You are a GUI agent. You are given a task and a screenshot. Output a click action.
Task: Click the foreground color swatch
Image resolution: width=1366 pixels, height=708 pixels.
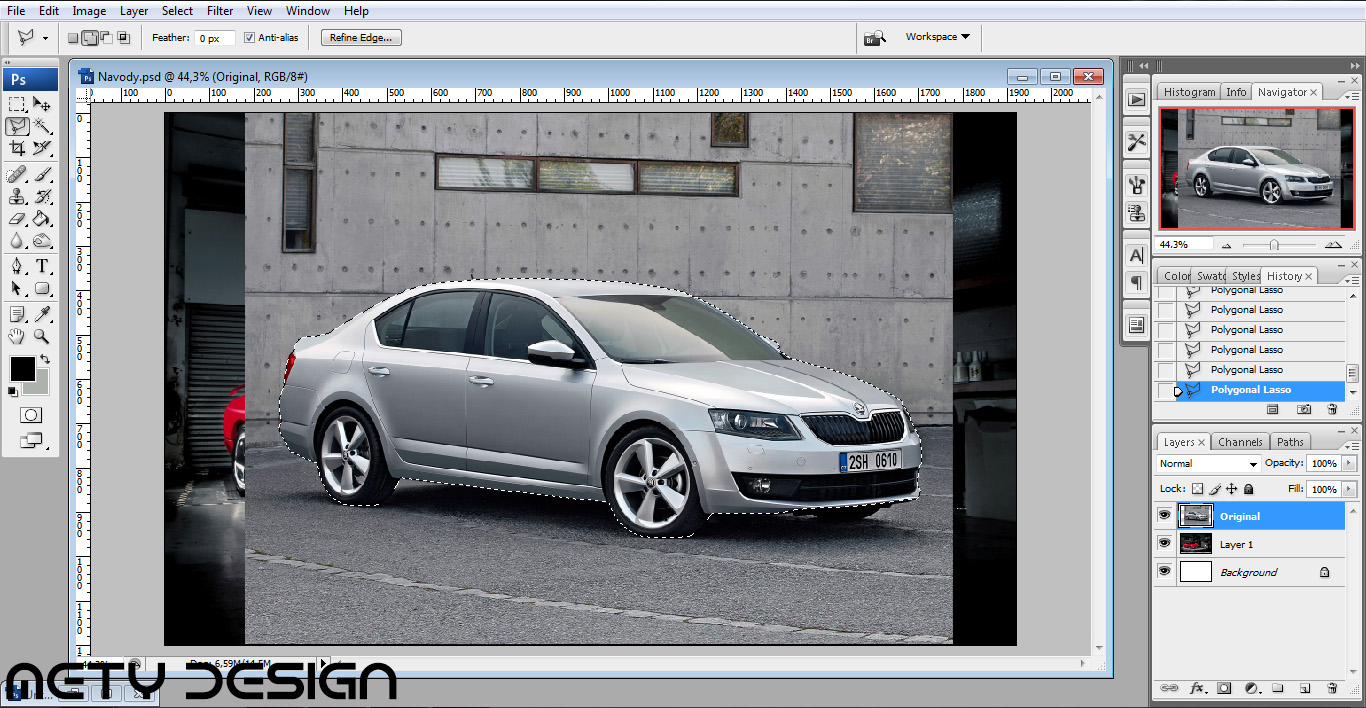(x=22, y=368)
